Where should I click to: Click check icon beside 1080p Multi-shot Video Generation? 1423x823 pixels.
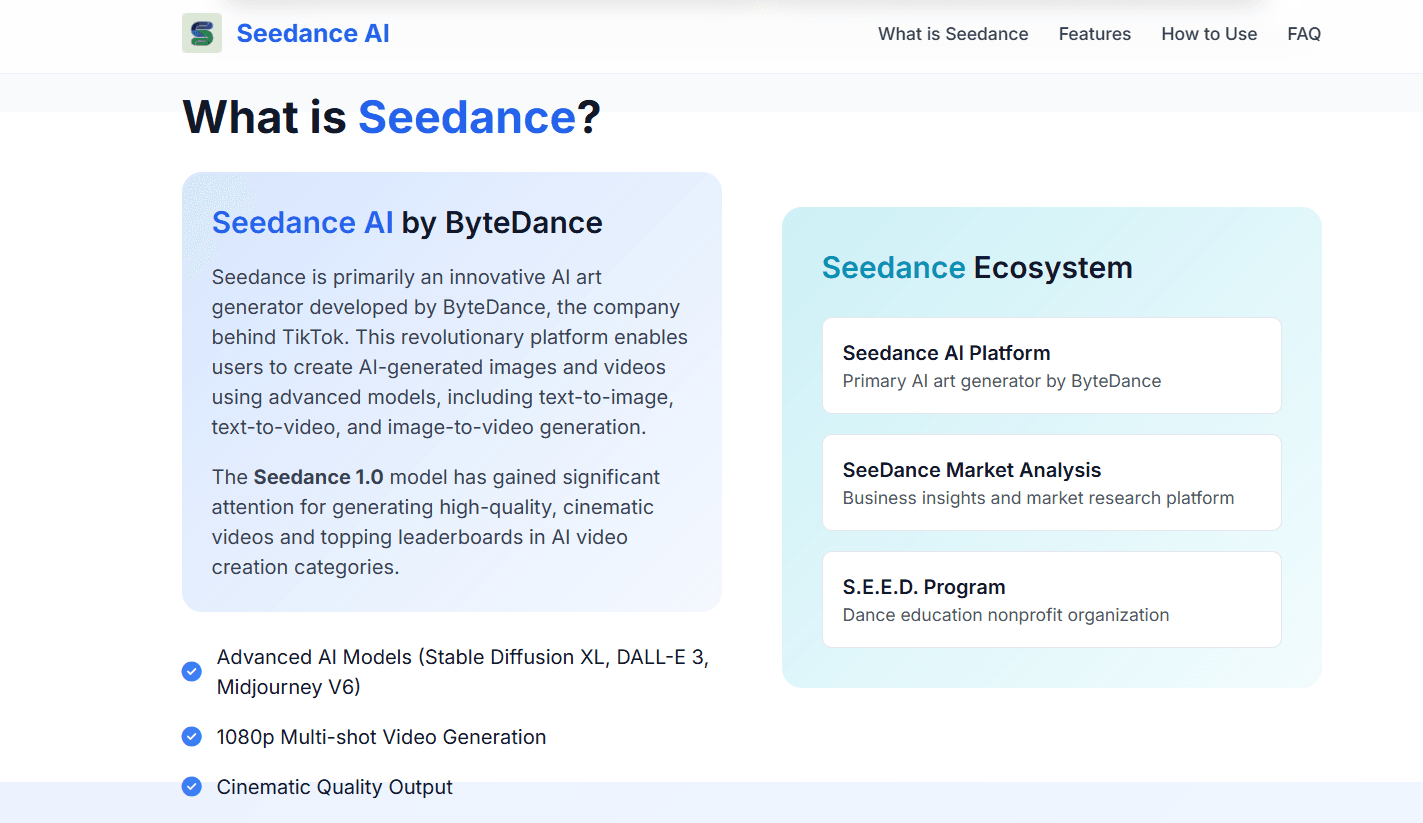pyautogui.click(x=192, y=737)
